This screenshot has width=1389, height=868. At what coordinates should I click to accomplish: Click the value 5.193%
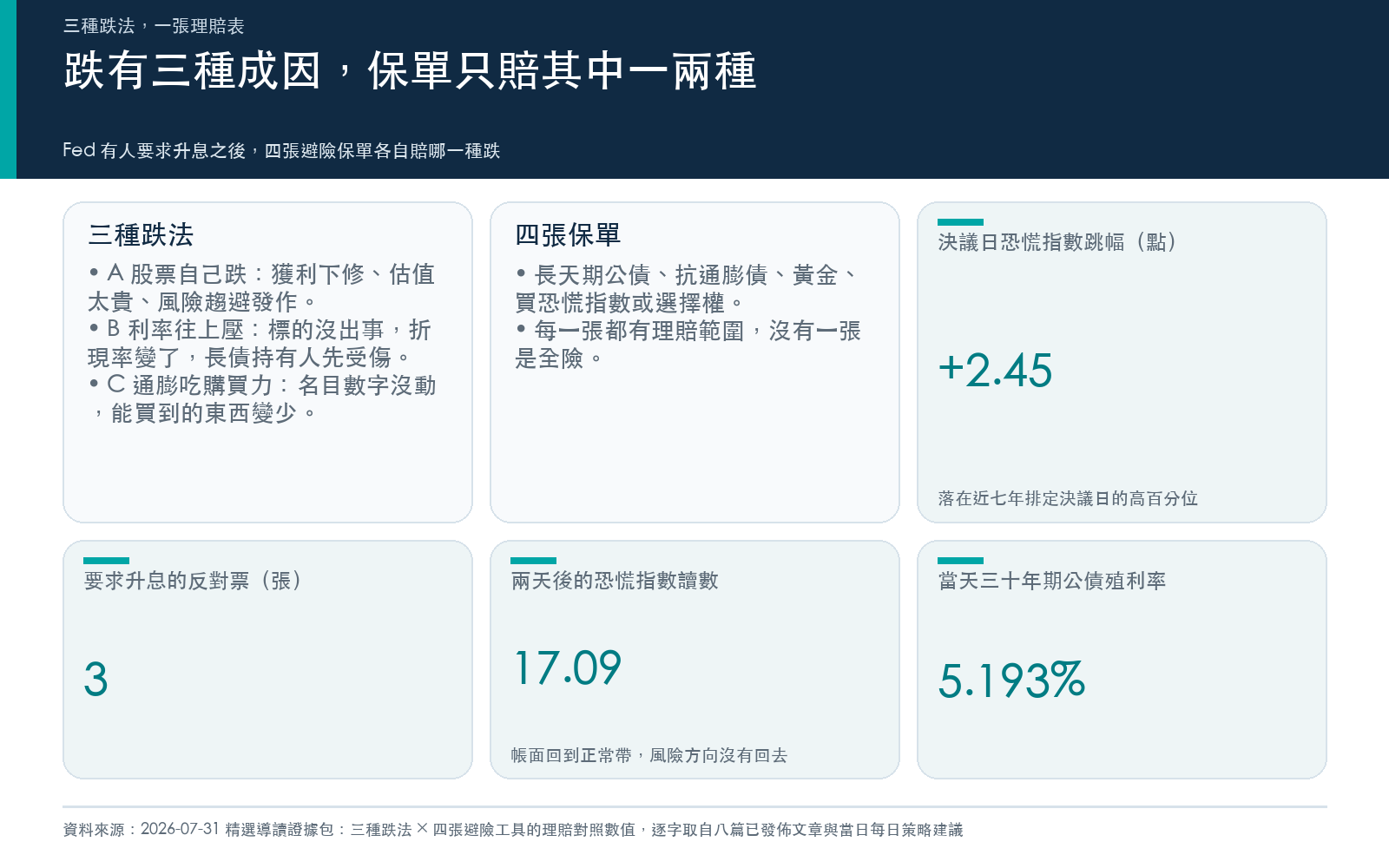[1011, 680]
